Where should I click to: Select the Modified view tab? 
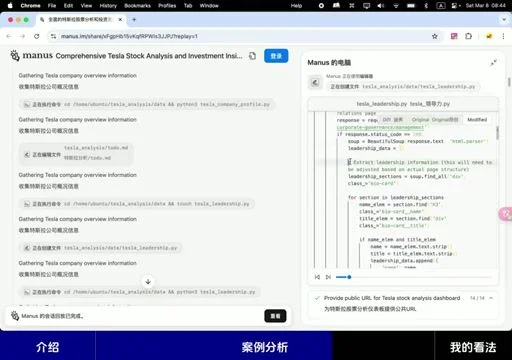coord(477,119)
